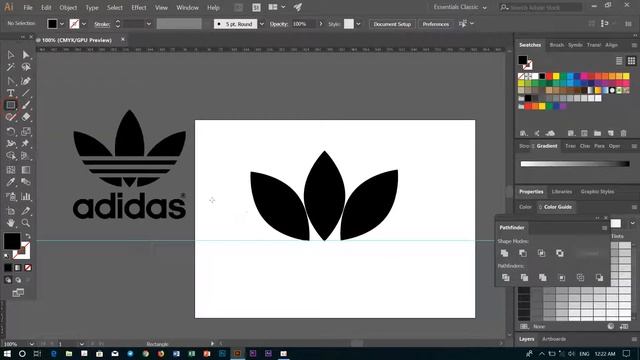Click the Opacity value field

point(302,24)
